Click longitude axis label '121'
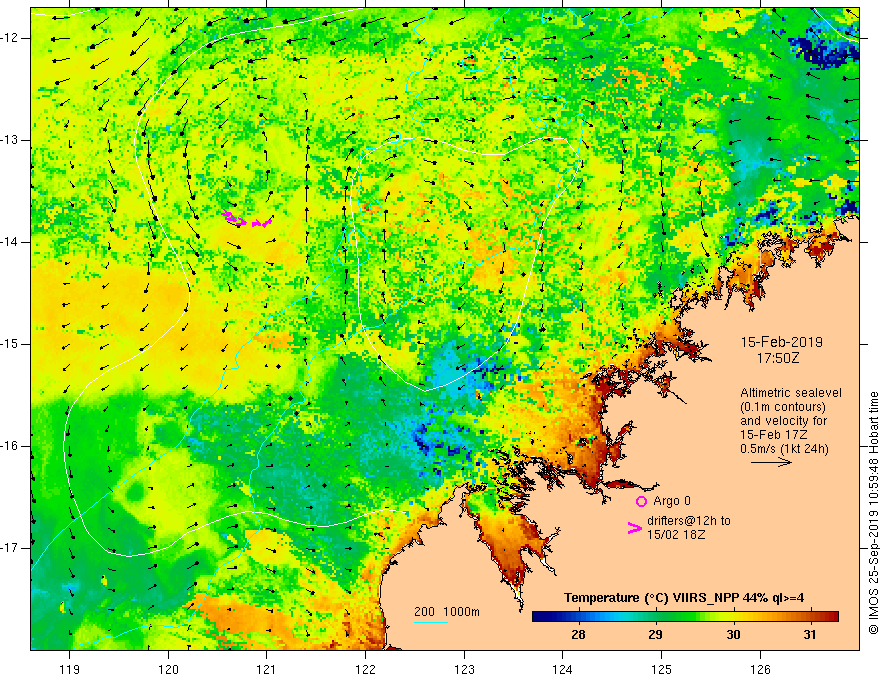This screenshot has width=880, height=680. point(267,669)
